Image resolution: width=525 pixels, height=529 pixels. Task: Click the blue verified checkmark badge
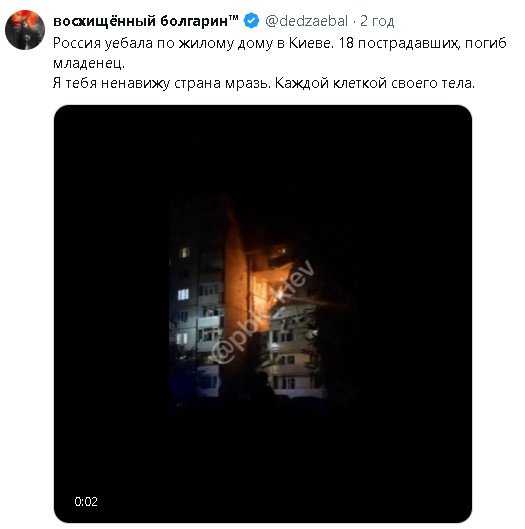pyautogui.click(x=251, y=21)
